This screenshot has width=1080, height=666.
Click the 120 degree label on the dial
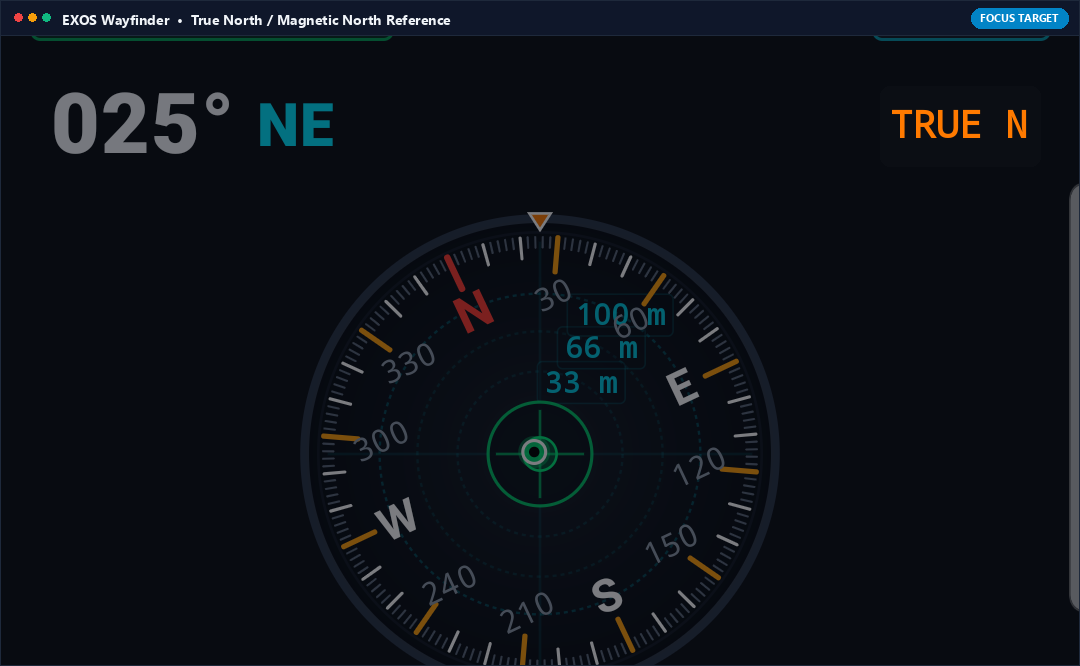699,466
